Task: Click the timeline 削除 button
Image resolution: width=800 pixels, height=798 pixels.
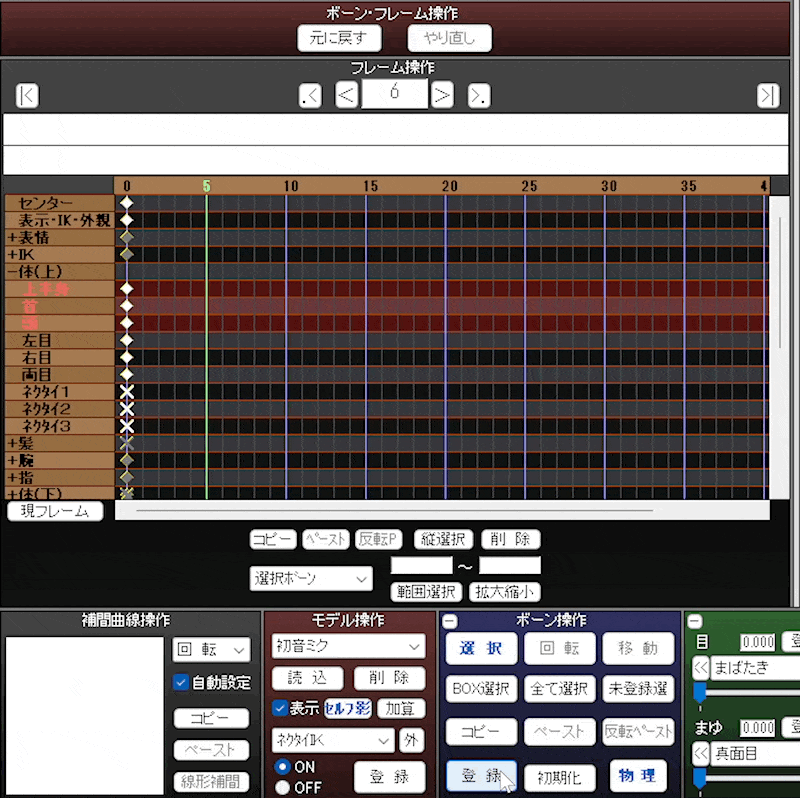Action: tap(510, 539)
